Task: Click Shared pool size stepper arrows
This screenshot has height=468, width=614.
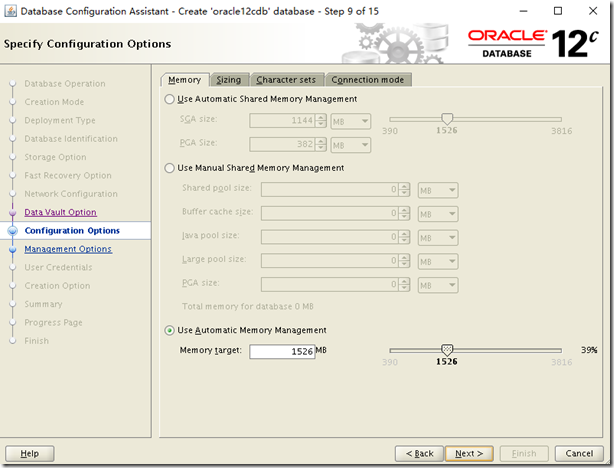Action: click(x=405, y=190)
